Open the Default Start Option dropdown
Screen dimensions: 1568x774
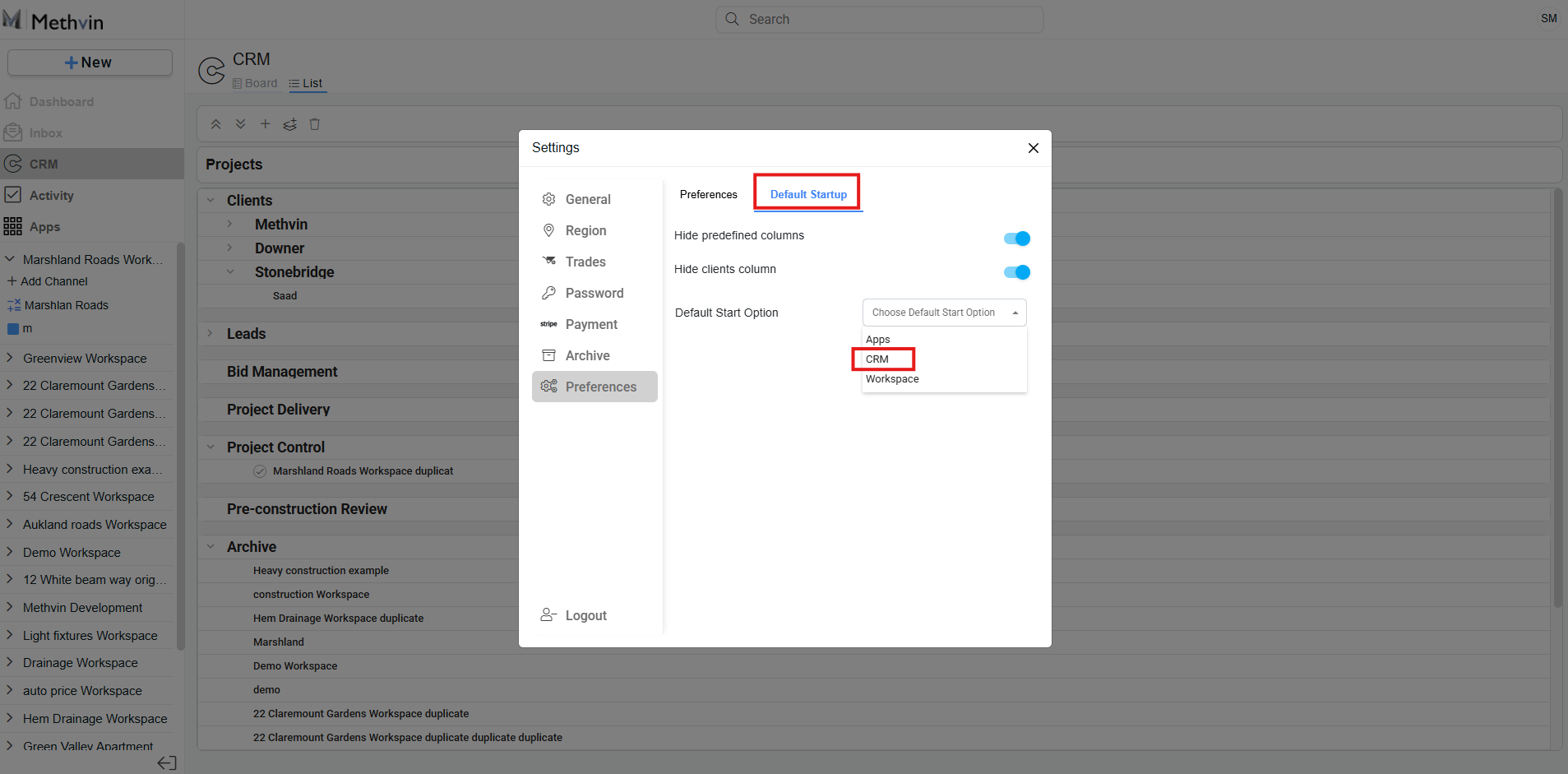pyautogui.click(x=944, y=313)
